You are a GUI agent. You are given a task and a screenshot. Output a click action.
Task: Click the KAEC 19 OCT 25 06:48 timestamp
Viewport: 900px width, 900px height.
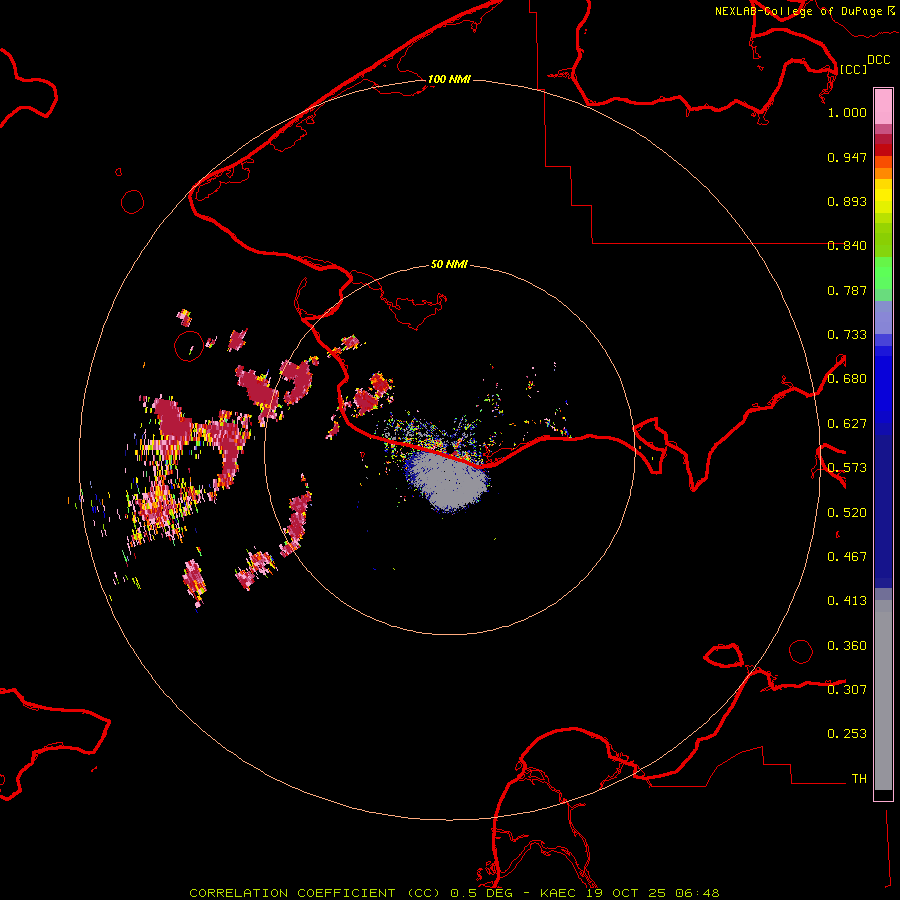pyautogui.click(x=630, y=893)
